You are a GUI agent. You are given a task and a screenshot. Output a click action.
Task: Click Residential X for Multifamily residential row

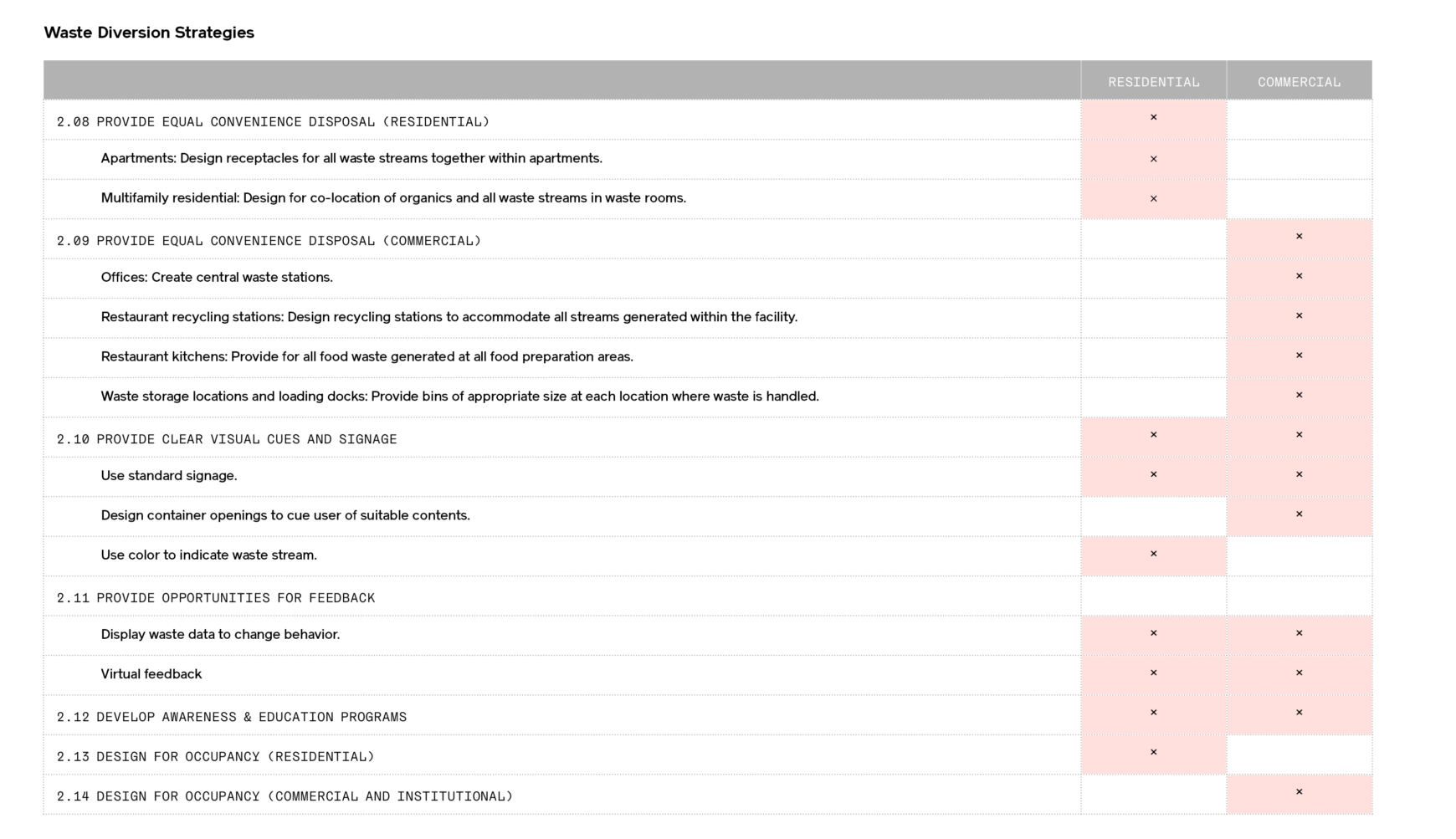tap(1153, 198)
